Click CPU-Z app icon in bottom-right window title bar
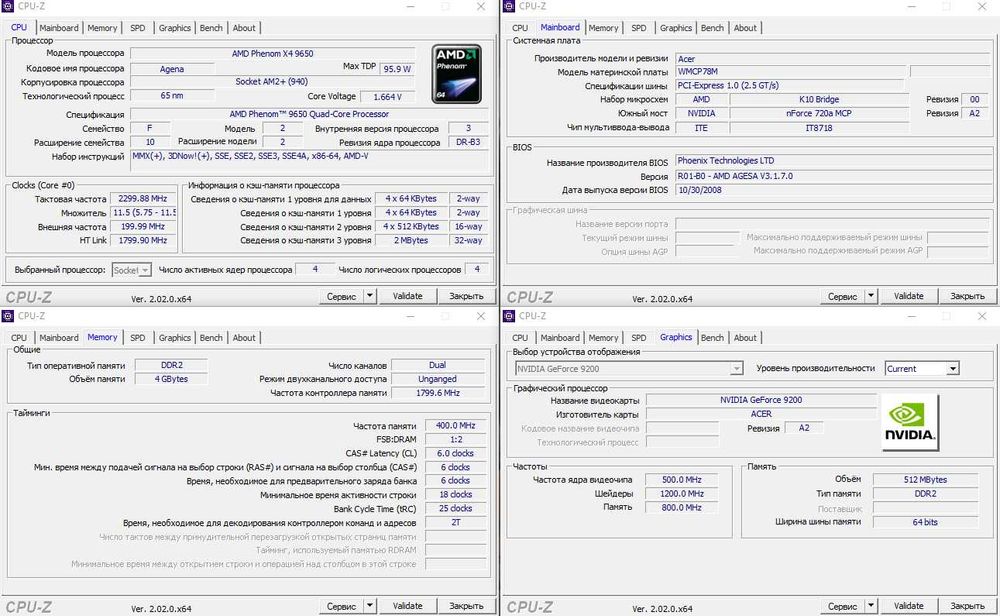 pos(509,316)
